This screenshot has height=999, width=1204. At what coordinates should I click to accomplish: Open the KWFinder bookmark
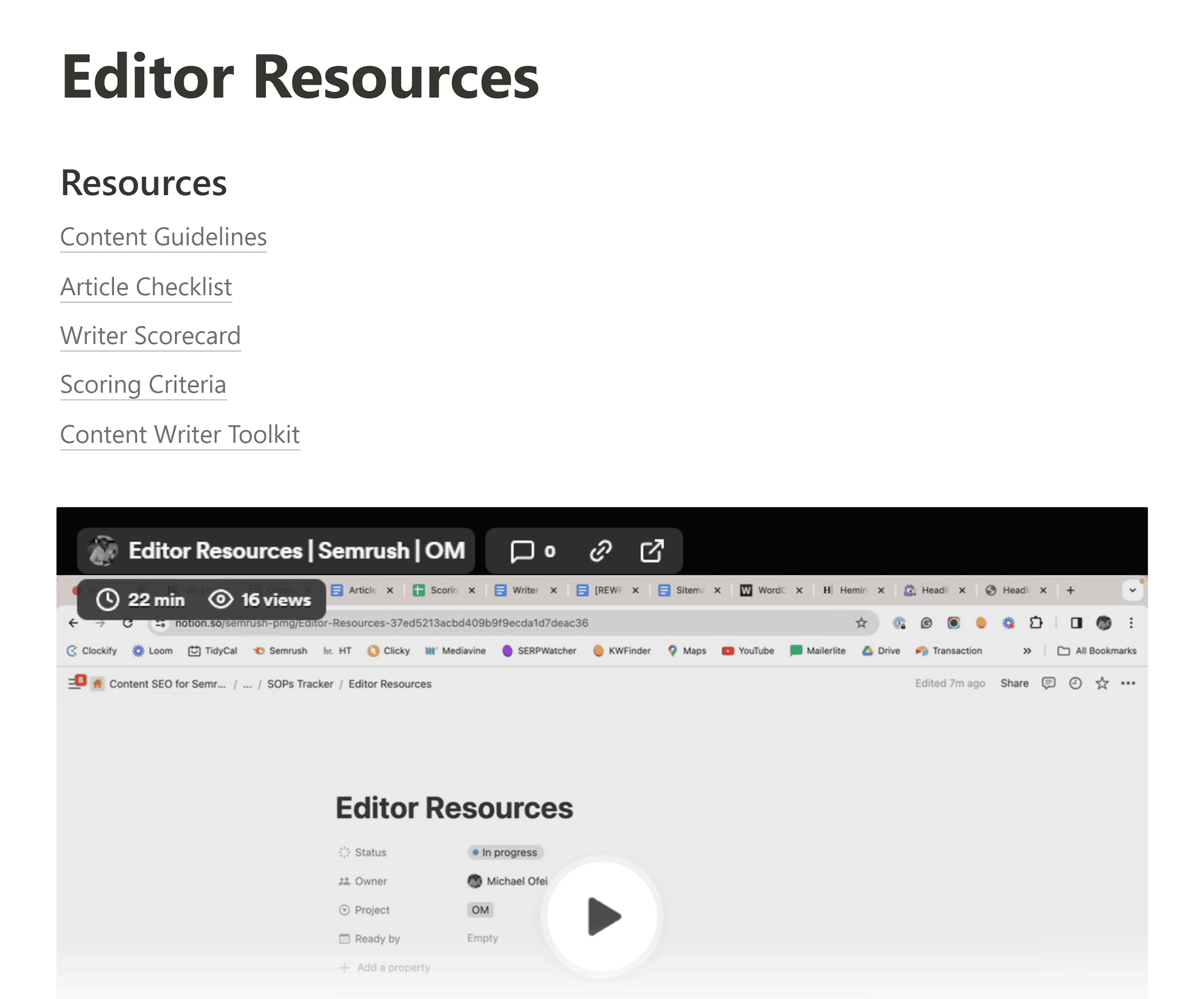[621, 650]
